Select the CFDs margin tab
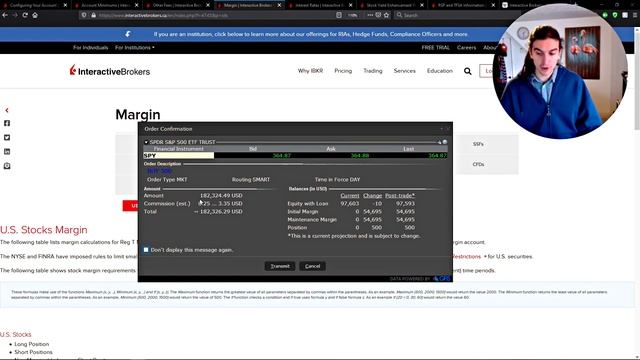 pos(478,164)
